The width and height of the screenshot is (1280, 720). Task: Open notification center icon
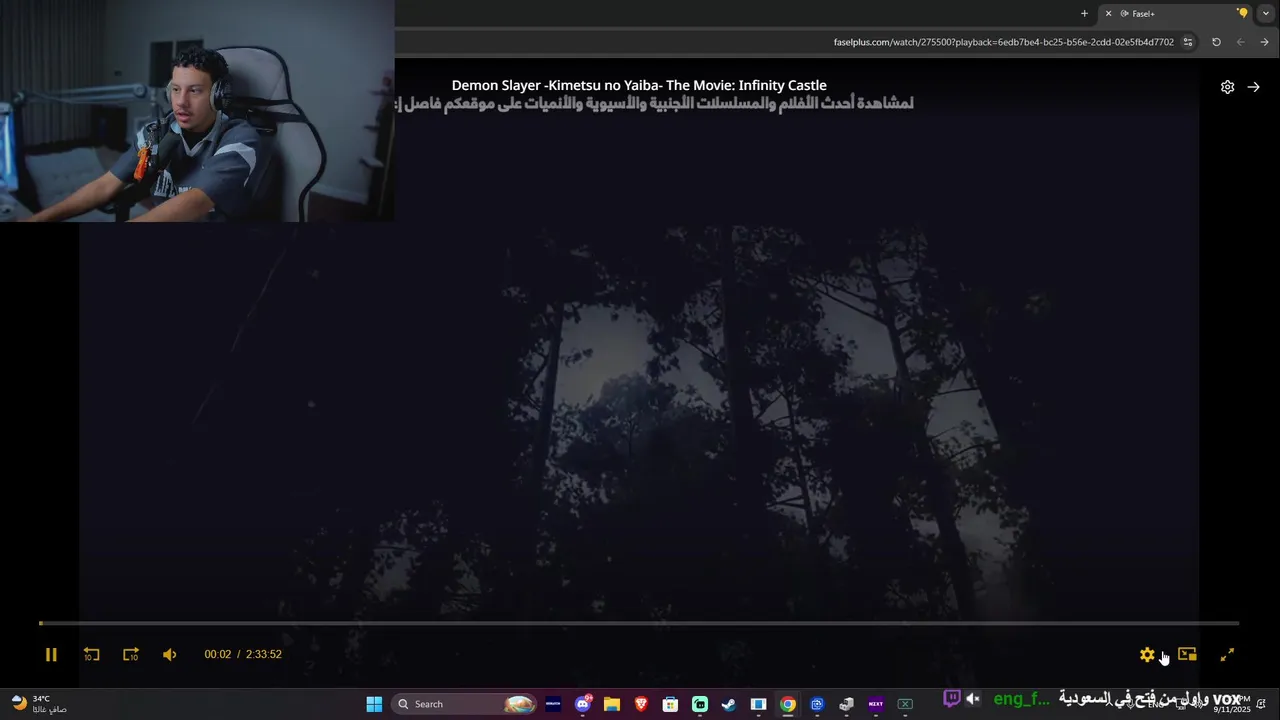[1262, 704]
